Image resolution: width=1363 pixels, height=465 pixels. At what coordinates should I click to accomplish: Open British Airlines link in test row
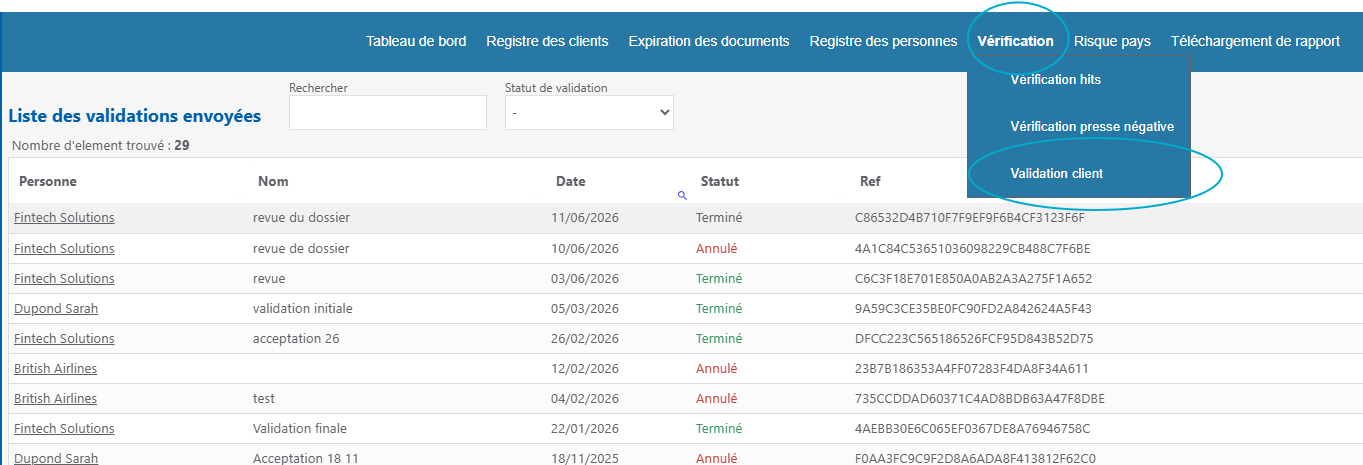[56, 398]
